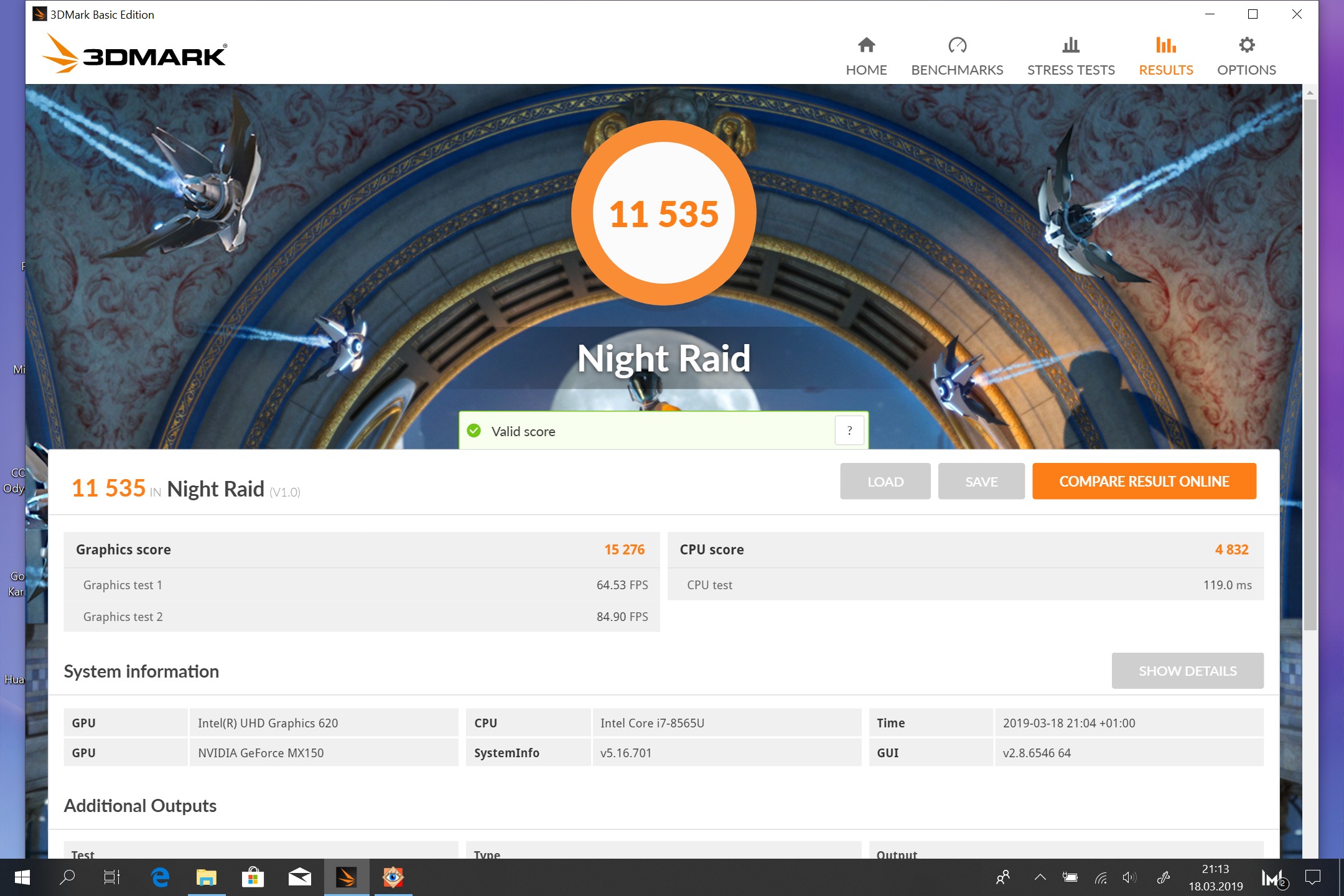
Task: Open the Windows Start menu
Action: pyautogui.click(x=22, y=877)
